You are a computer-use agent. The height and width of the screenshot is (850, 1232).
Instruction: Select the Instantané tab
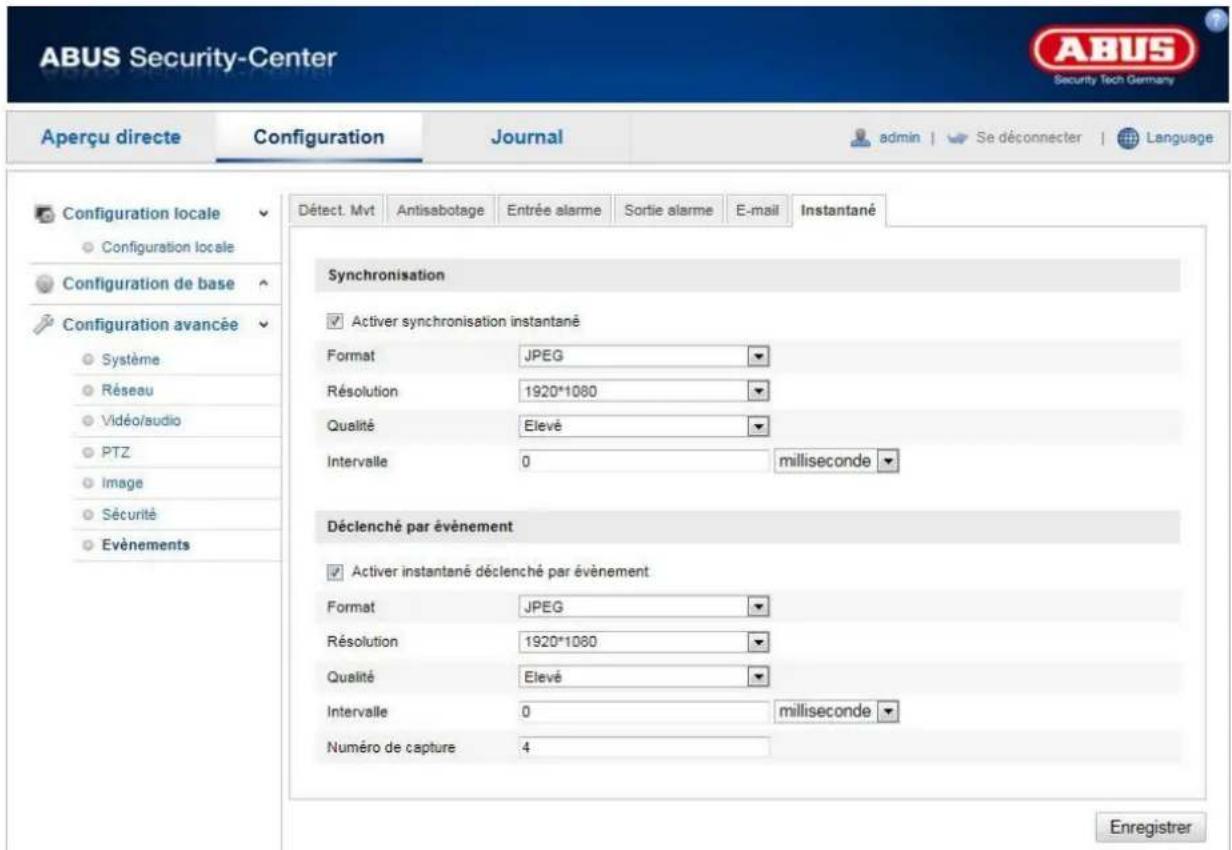pyautogui.click(x=840, y=209)
